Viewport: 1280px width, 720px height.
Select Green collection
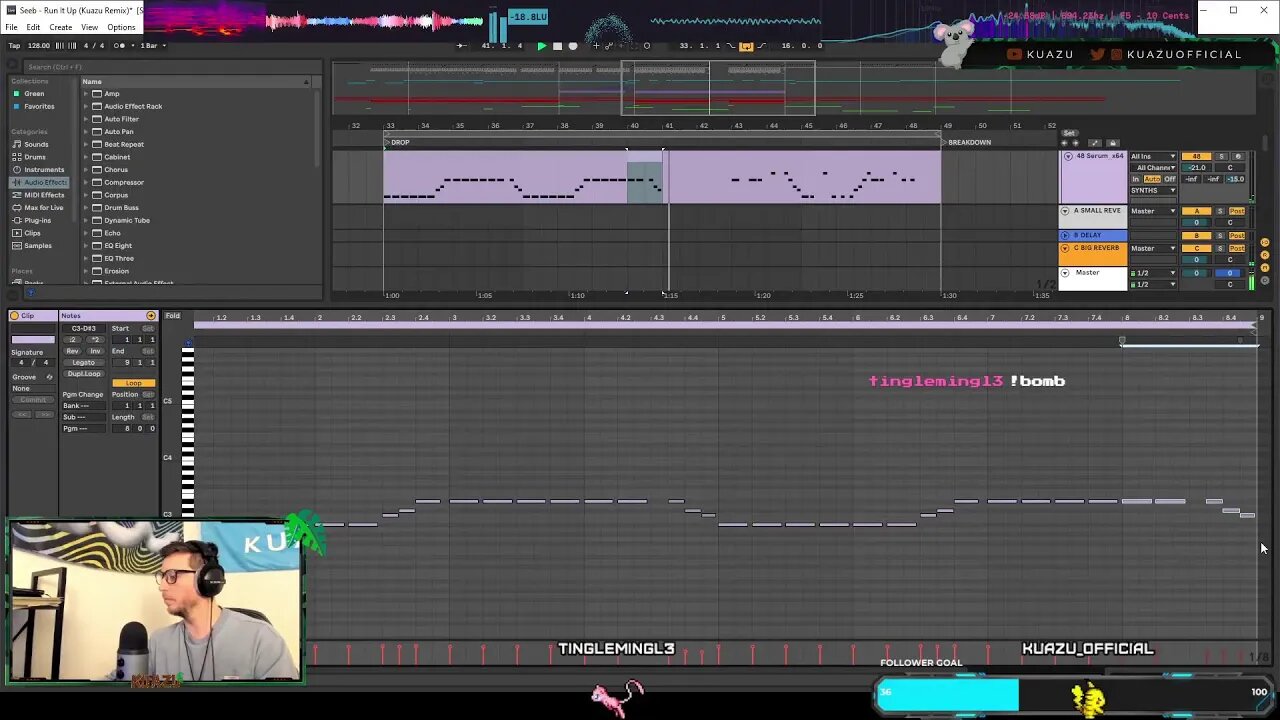(33, 93)
